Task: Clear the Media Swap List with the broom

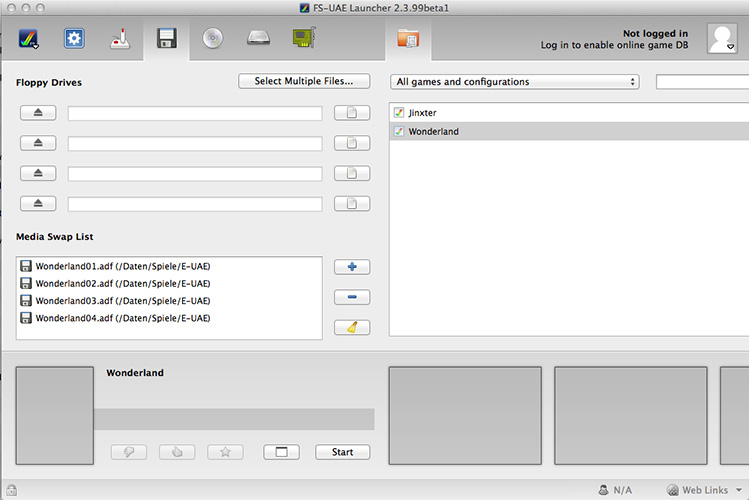Action: [x=351, y=327]
